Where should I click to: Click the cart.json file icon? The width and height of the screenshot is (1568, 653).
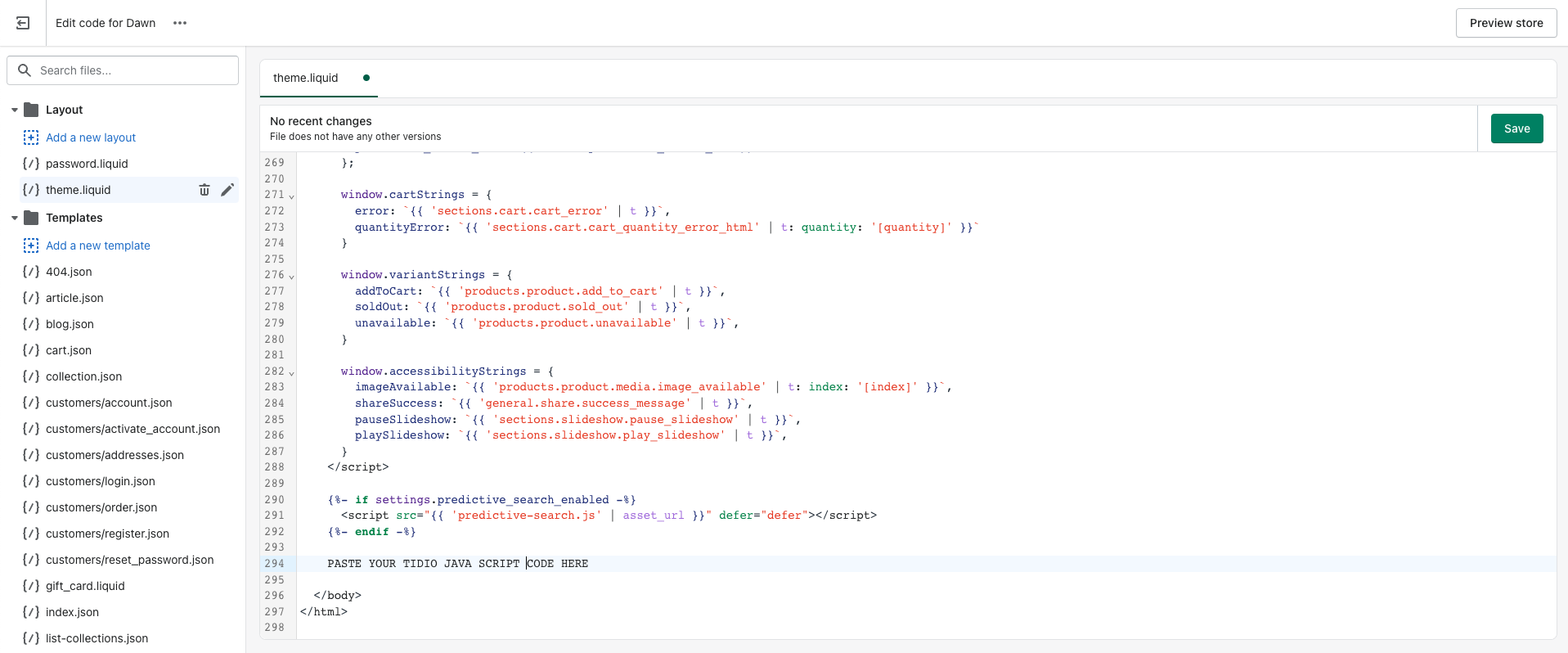tap(31, 350)
